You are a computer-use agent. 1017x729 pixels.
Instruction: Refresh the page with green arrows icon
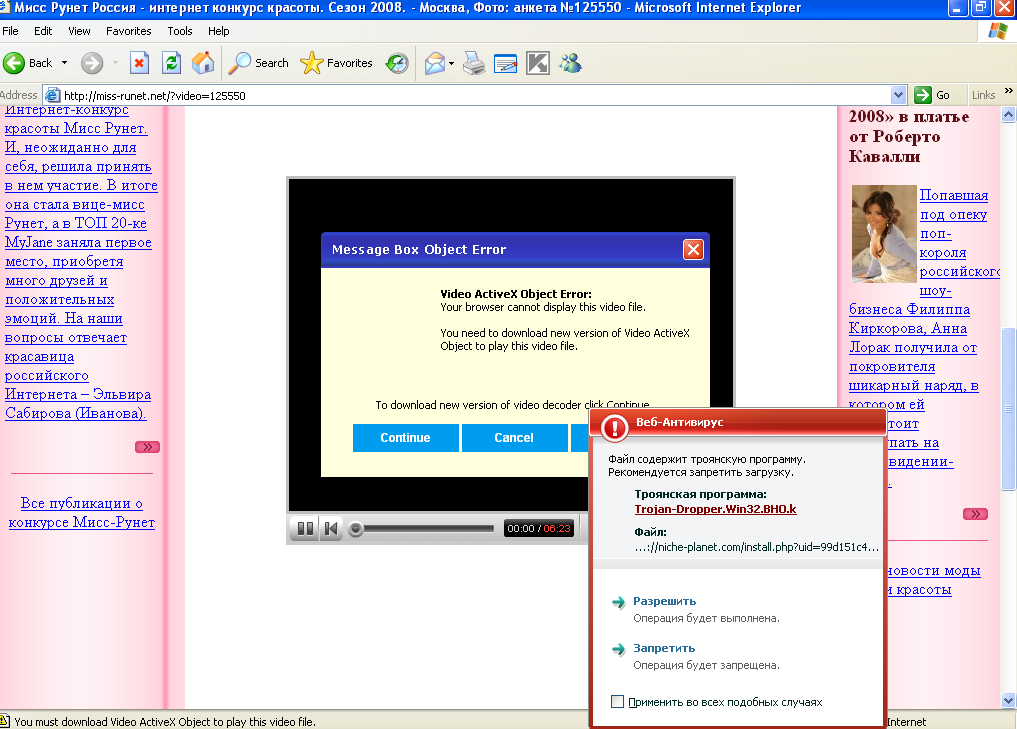(x=171, y=63)
